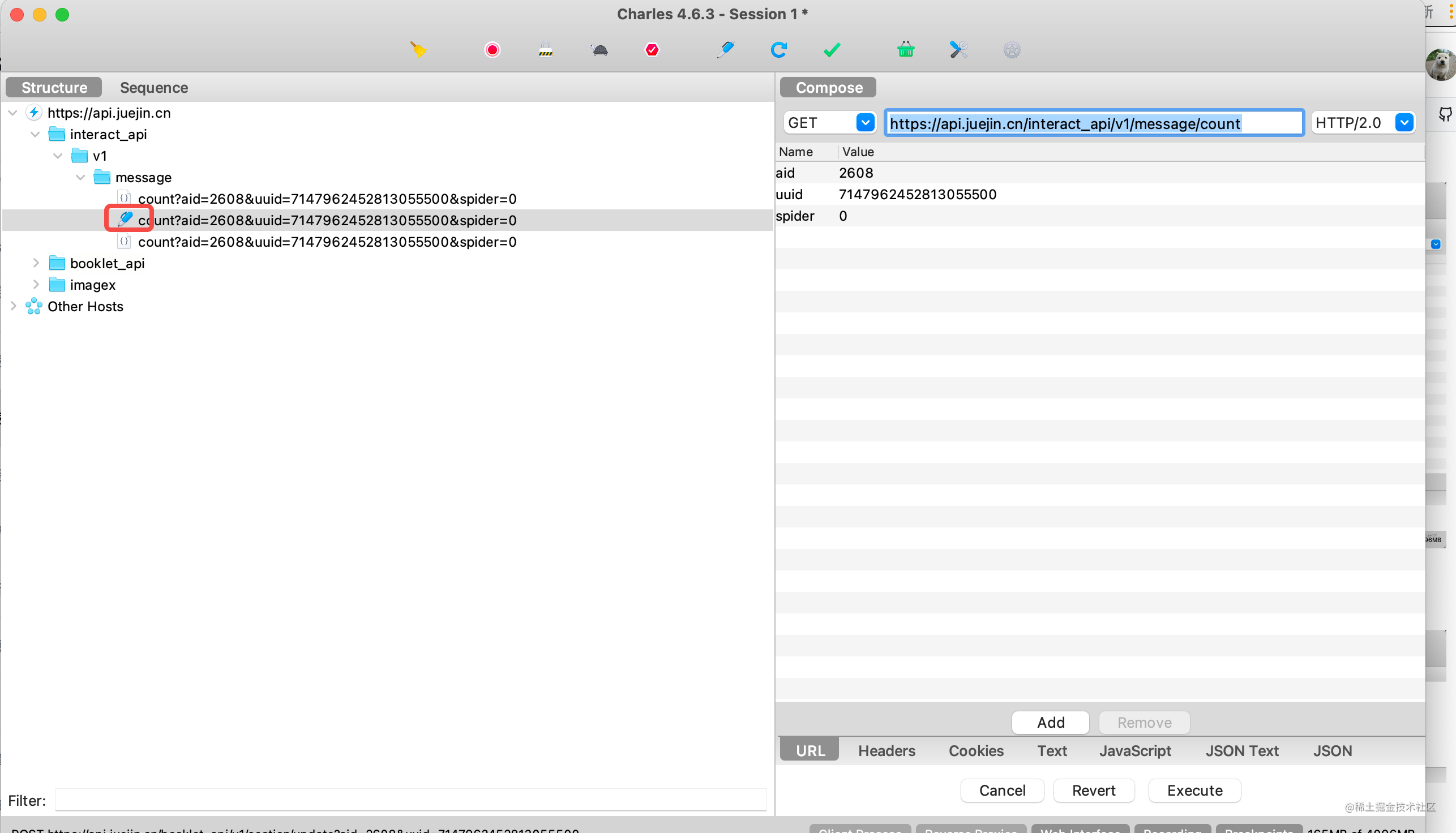
Task: Toggle throttling turtle icon
Action: [599, 50]
